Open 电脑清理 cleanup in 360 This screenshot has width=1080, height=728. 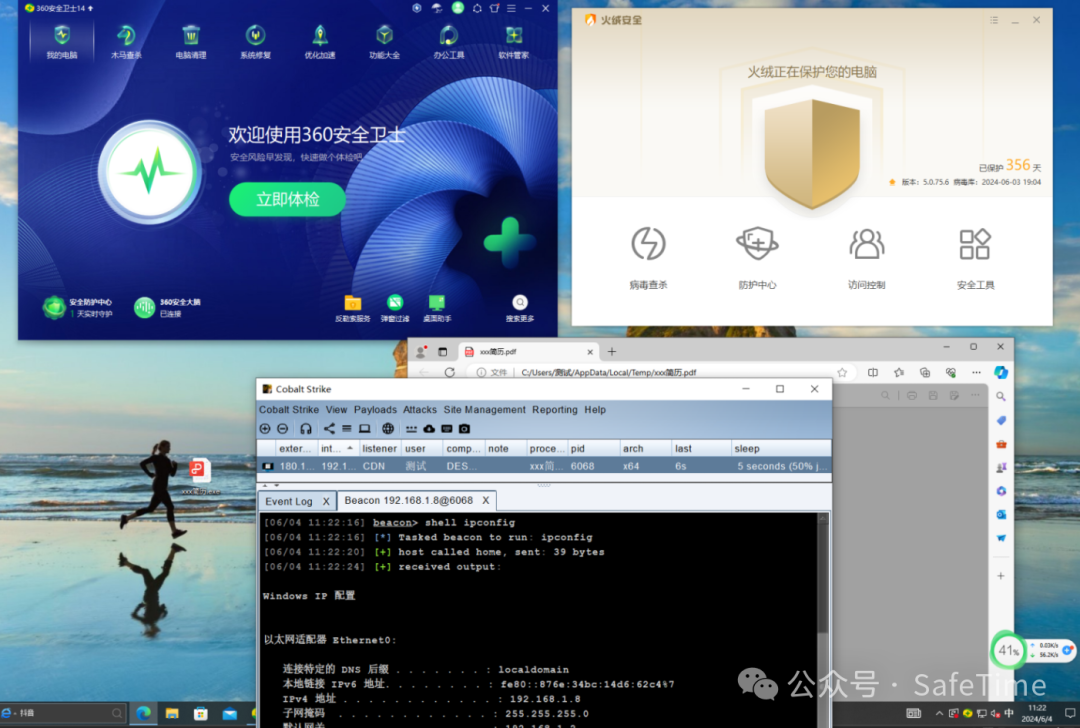(191, 41)
